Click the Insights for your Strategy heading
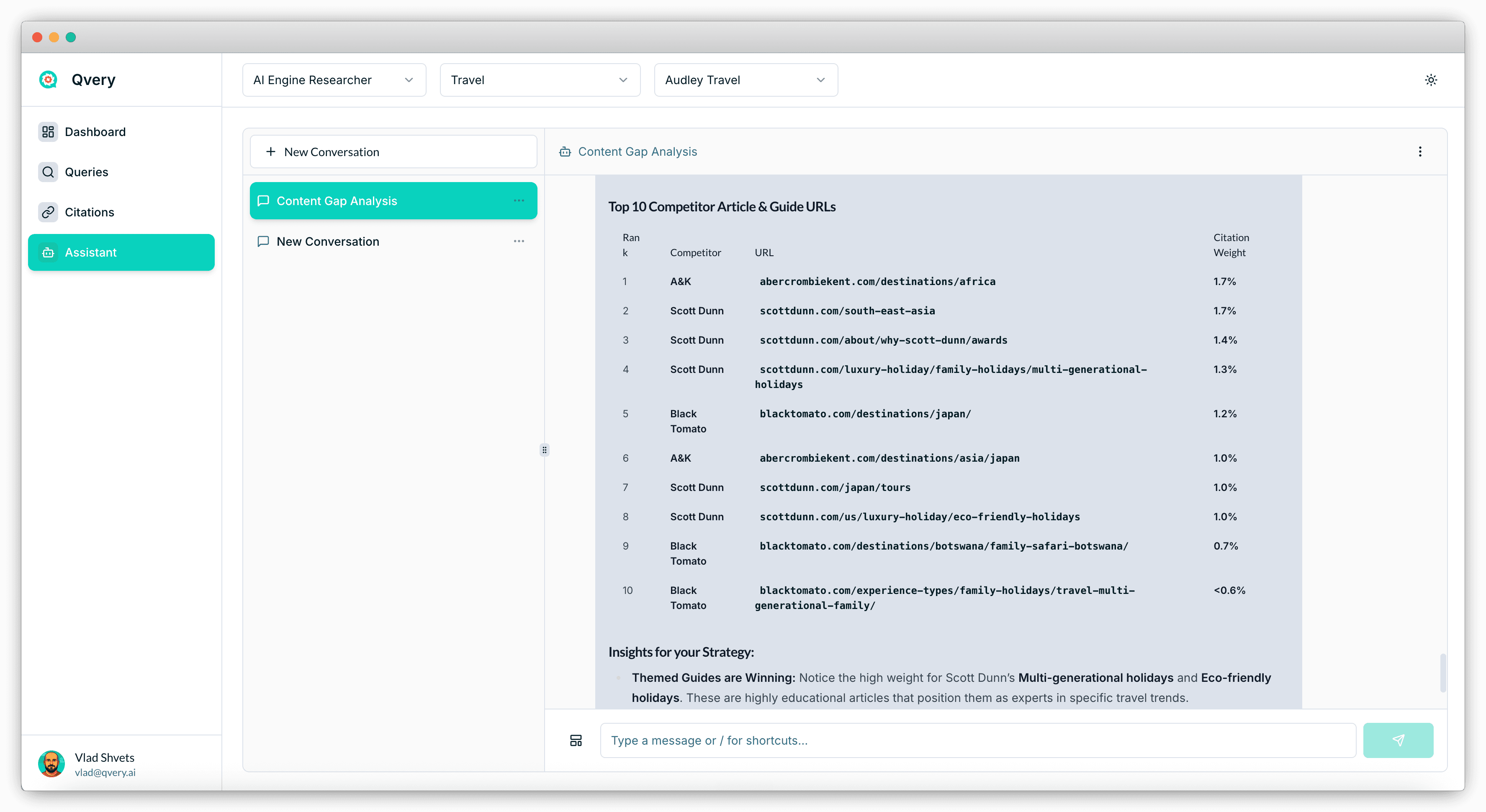Screen dimensions: 1486x812 [681, 652]
